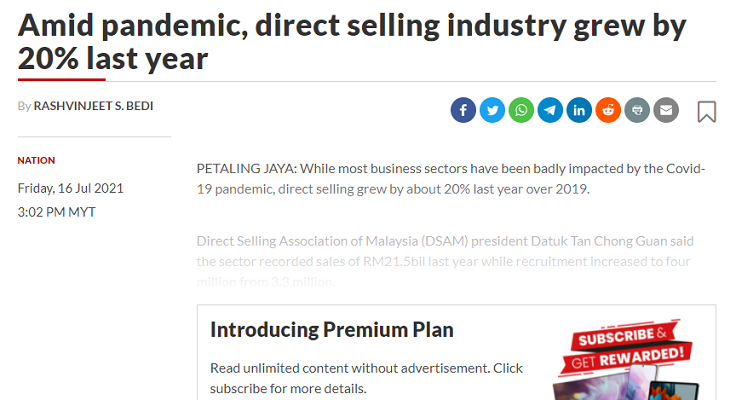Open author Rashvinjeet S. Bedi's page
This screenshot has height=400, width=736.
93,106
